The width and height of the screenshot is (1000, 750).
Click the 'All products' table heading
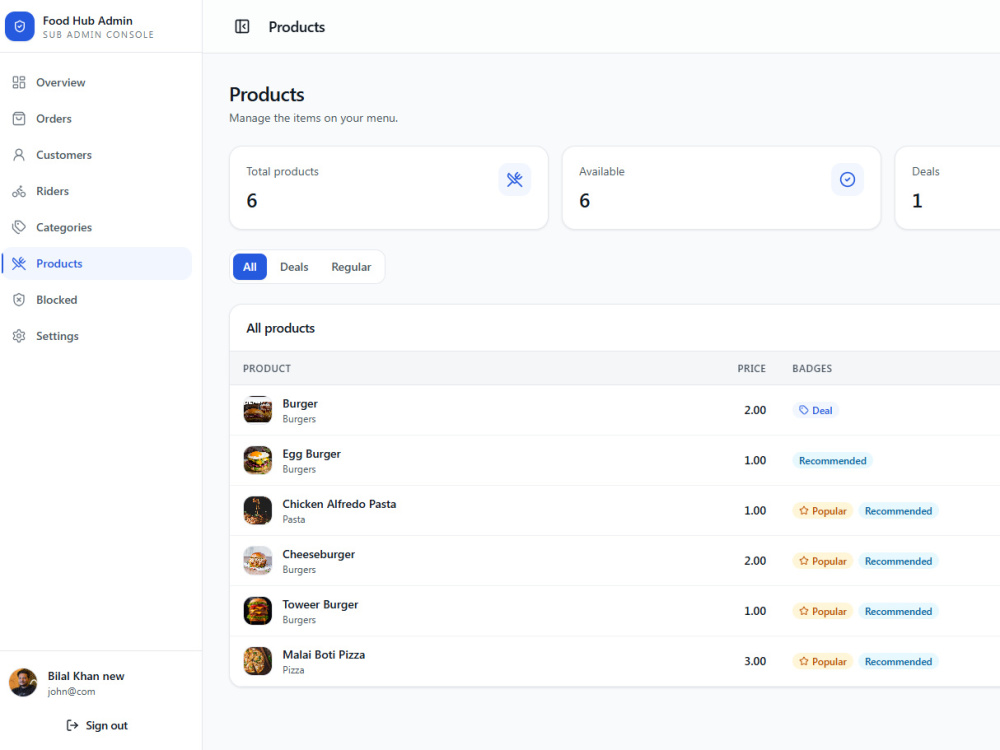point(280,328)
